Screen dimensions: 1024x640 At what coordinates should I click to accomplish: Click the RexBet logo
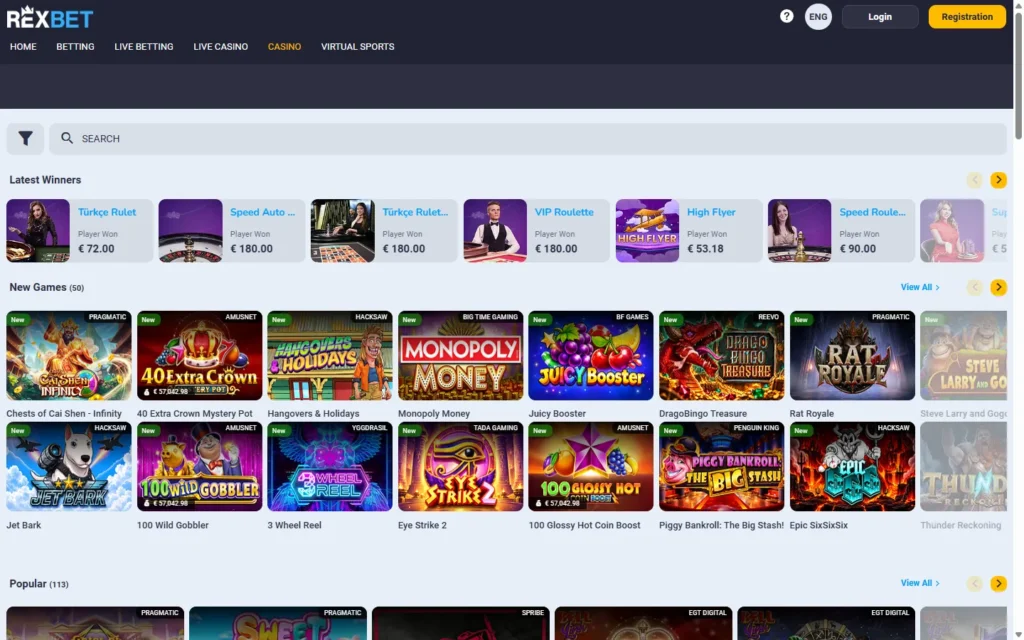tap(50, 18)
